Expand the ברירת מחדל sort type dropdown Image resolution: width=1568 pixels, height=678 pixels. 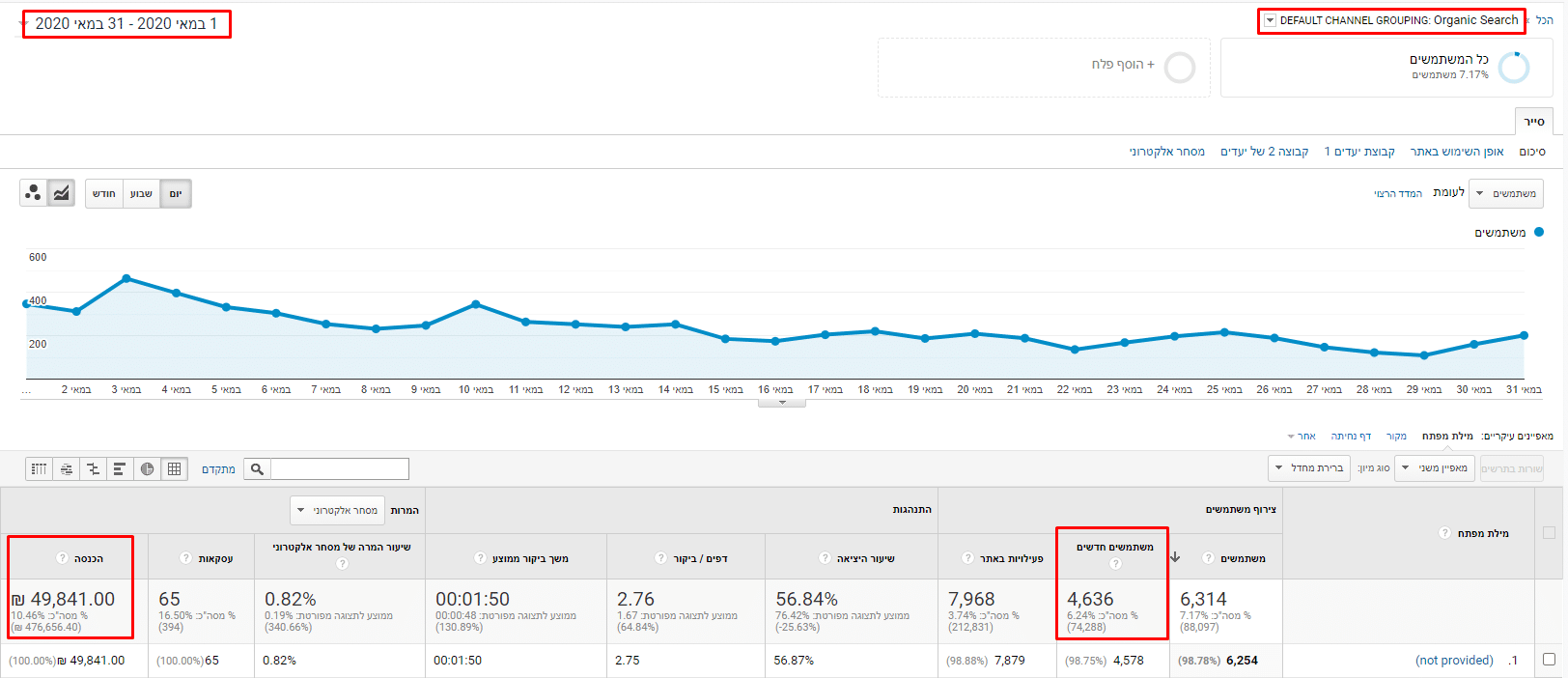1309,468
